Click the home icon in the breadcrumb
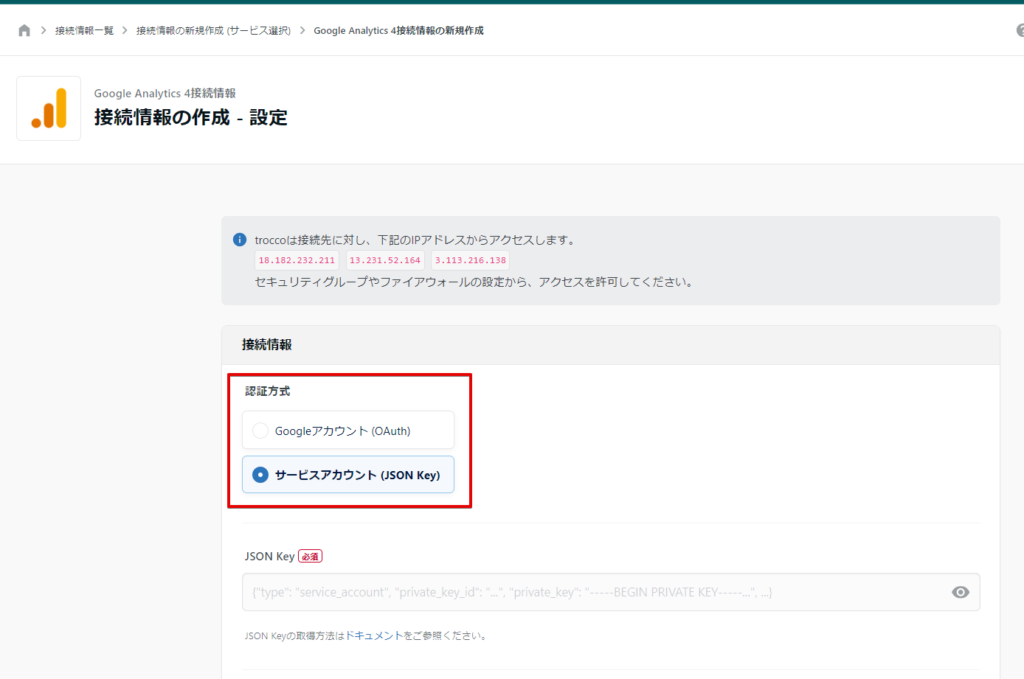 pos(24,30)
